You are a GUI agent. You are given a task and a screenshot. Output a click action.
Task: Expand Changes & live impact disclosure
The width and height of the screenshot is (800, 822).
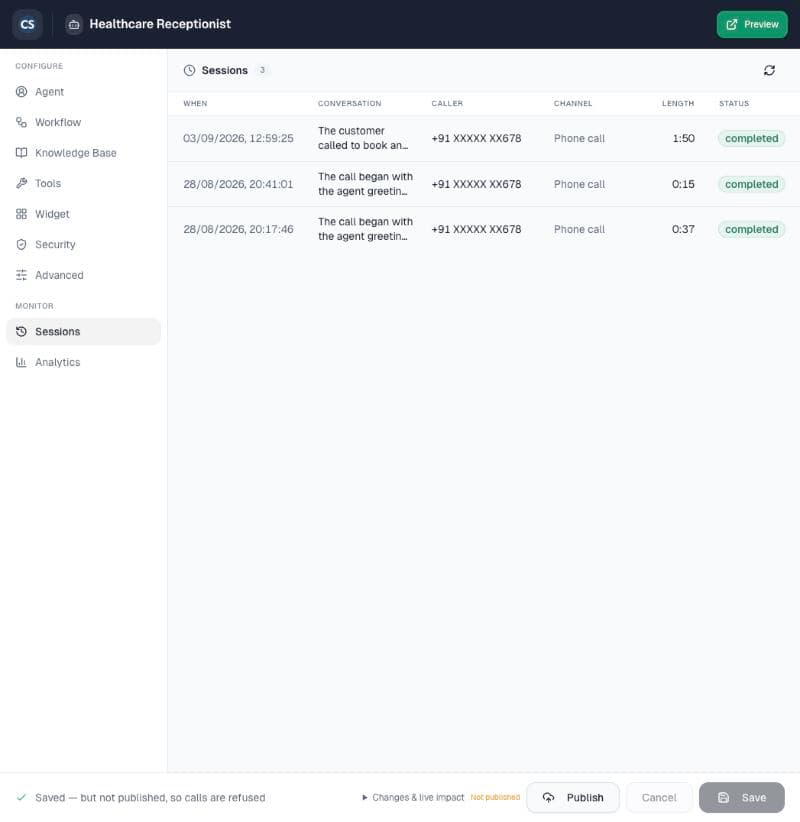(413, 797)
